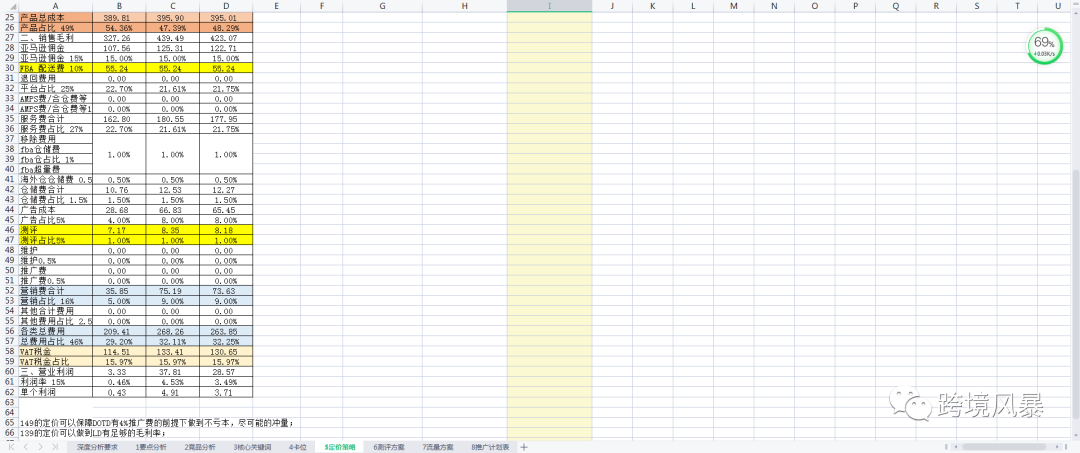The width and height of the screenshot is (1080, 453).
Task: Select cell with value 423.07
Action: (227, 38)
